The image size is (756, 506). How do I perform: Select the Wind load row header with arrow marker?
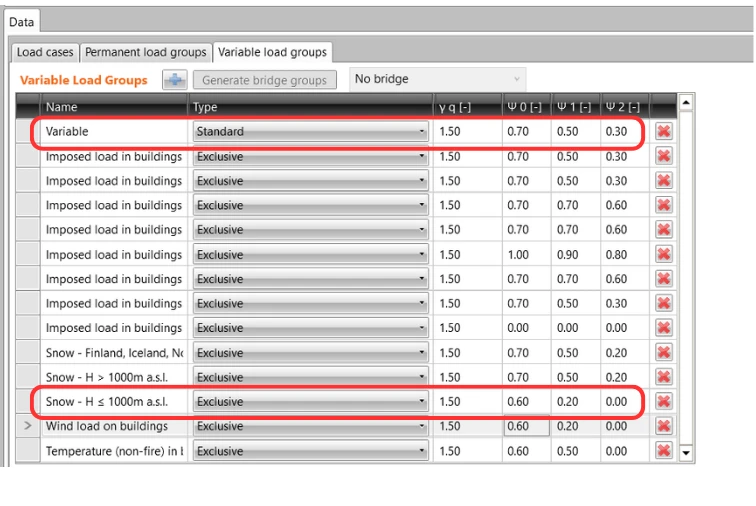[x=28, y=426]
